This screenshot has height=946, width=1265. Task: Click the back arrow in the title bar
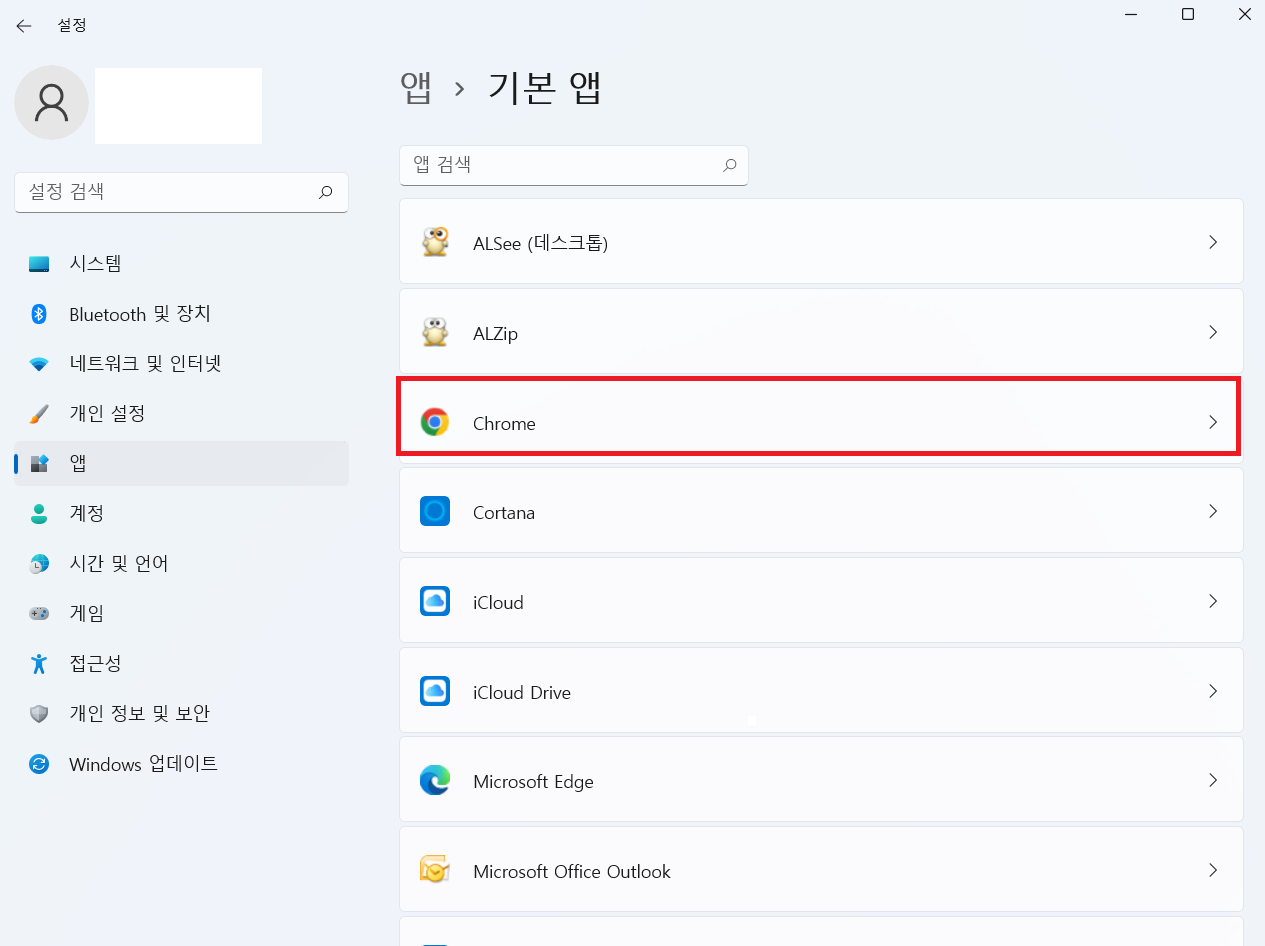click(x=24, y=25)
